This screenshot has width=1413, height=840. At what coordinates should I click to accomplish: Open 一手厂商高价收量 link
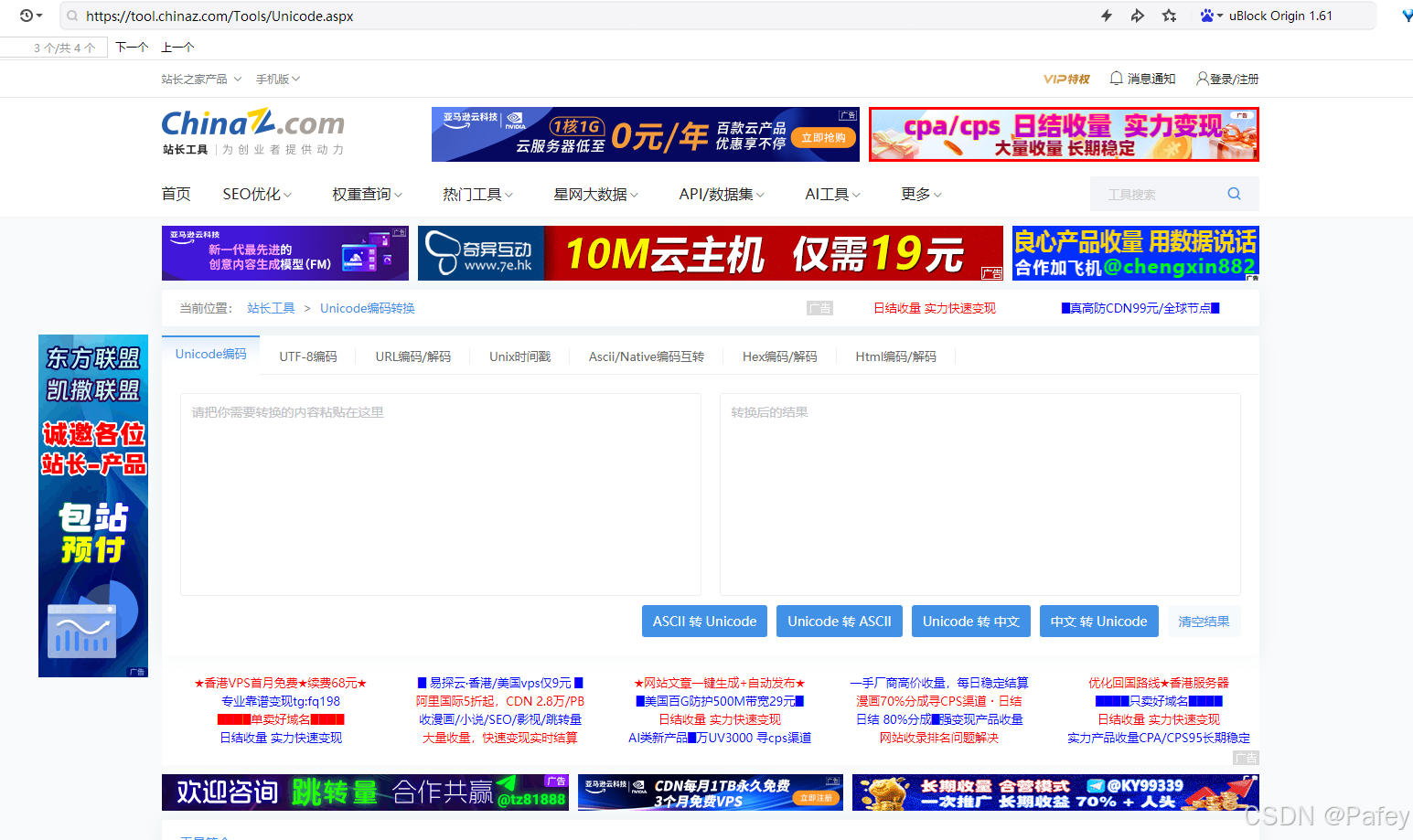pos(939,683)
